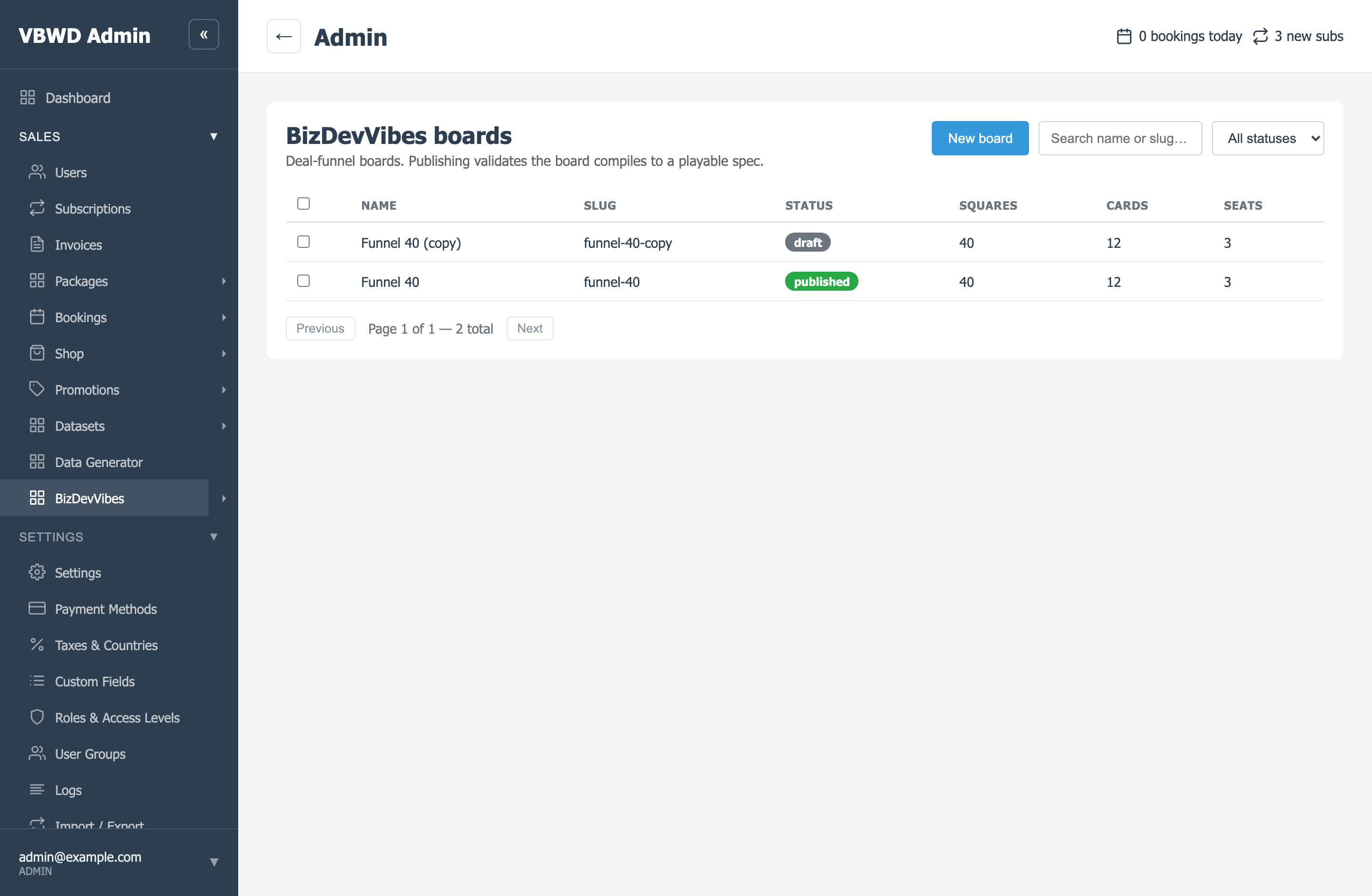Click the Data Generator grid icon
1372x896 pixels.
tap(37, 462)
